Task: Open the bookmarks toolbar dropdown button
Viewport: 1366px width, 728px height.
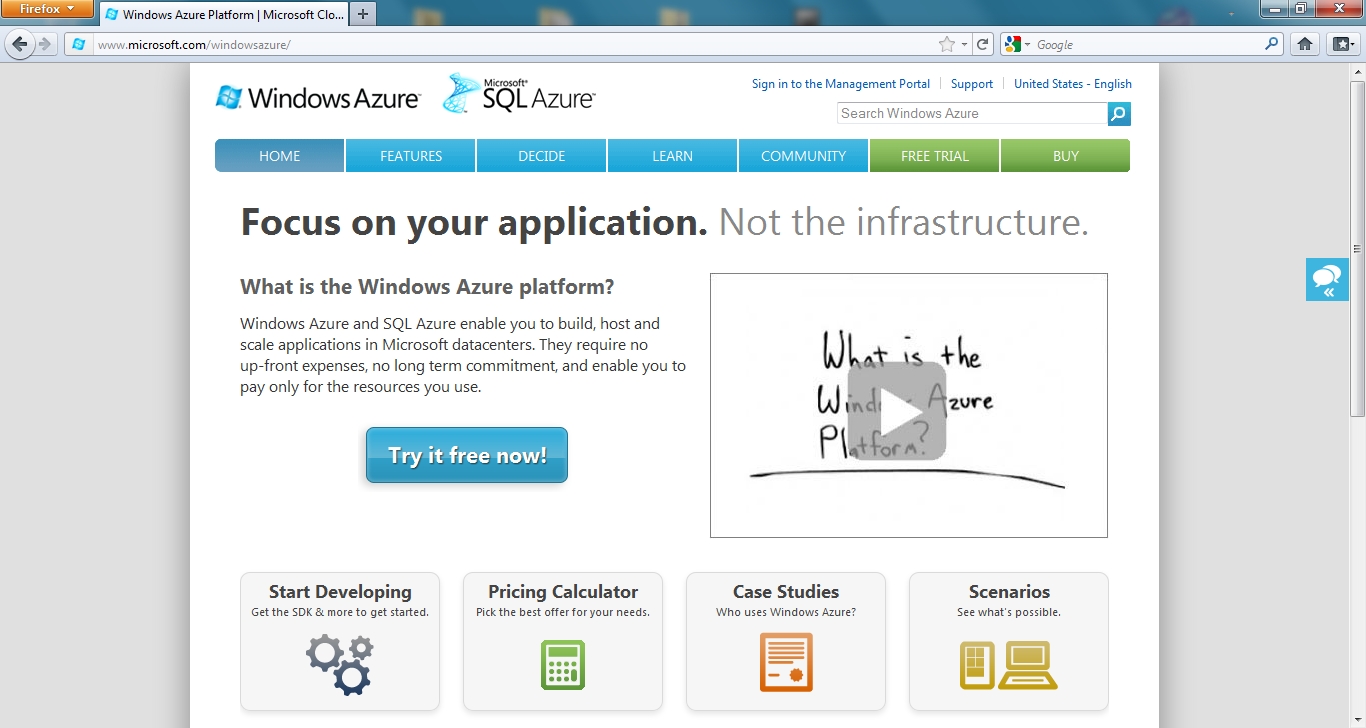Action: click(1342, 44)
